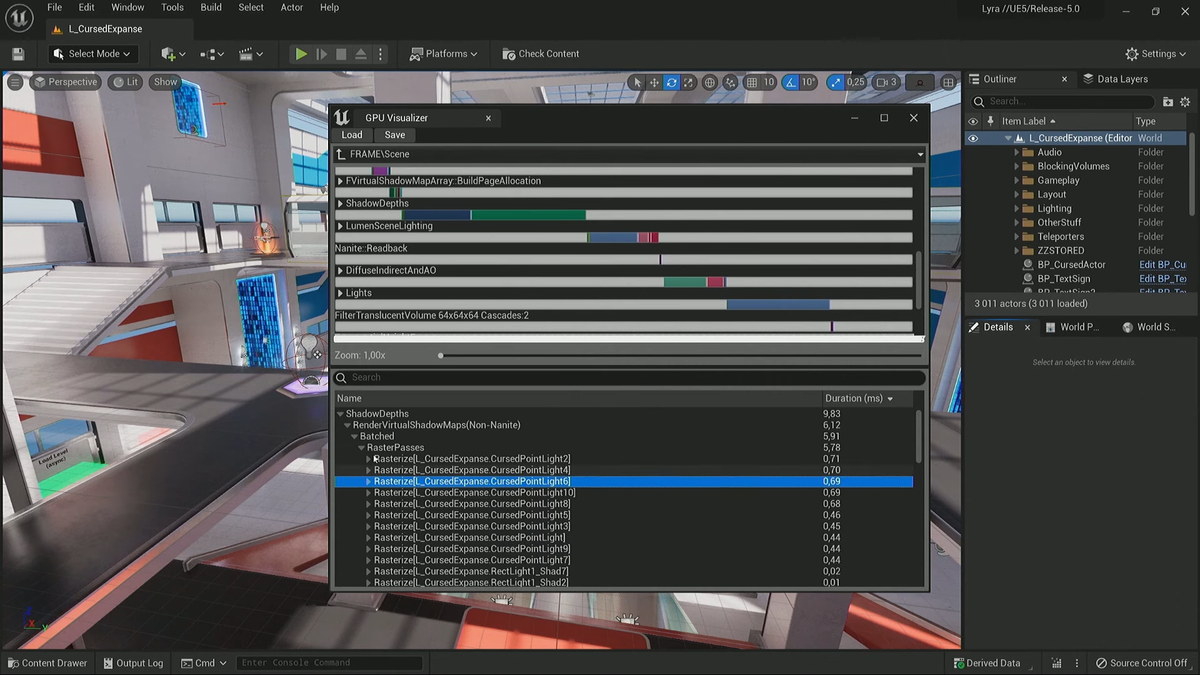Adjust camera speed setting 3

click(886, 82)
